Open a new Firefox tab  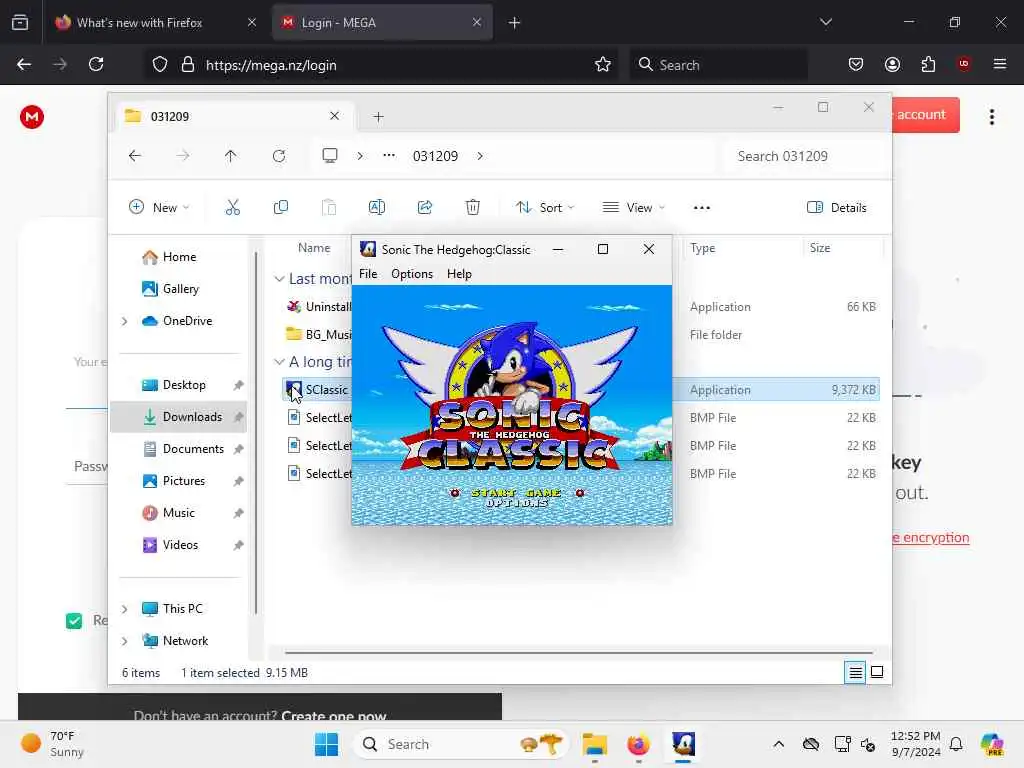tap(514, 23)
